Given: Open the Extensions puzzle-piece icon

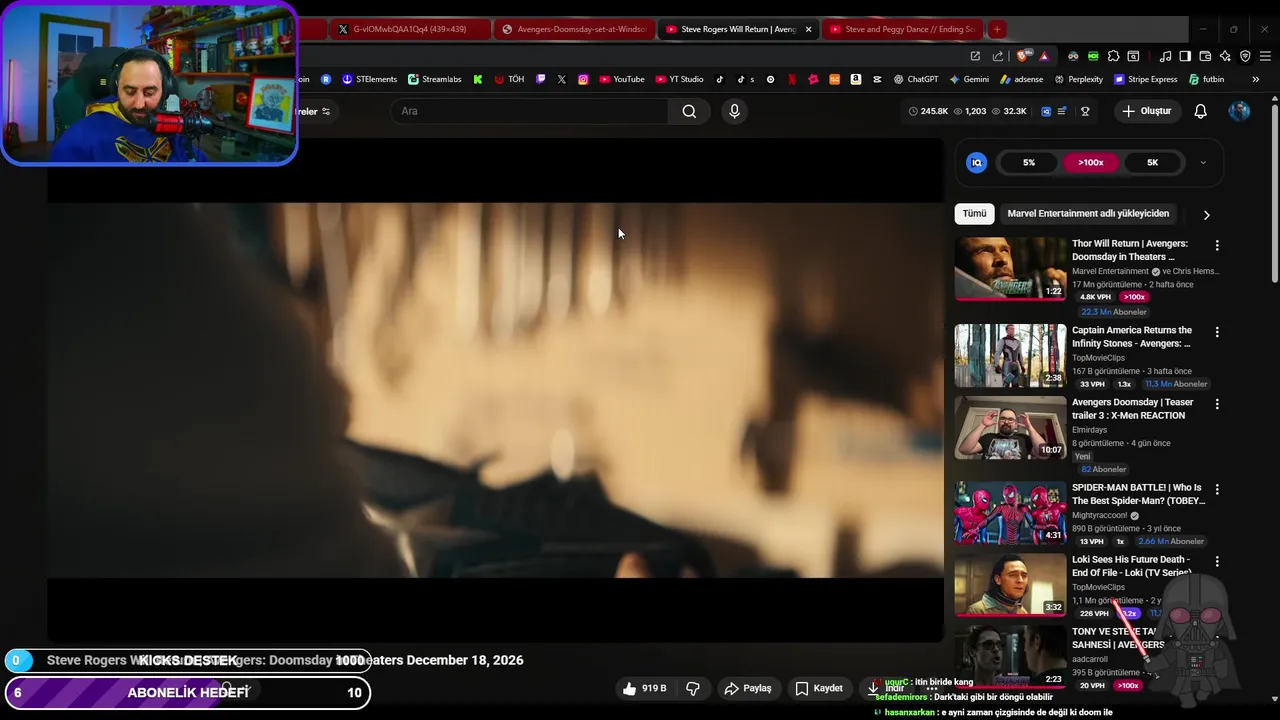Looking at the screenshot, I should click(1113, 56).
